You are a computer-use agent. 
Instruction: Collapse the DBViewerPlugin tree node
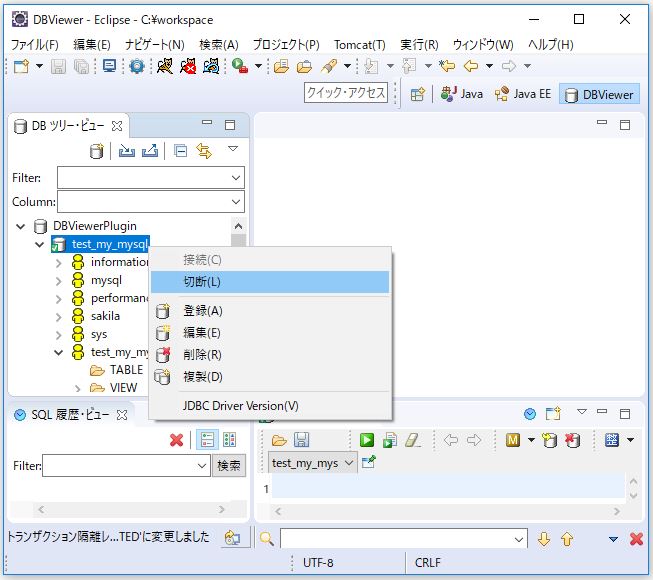20,227
